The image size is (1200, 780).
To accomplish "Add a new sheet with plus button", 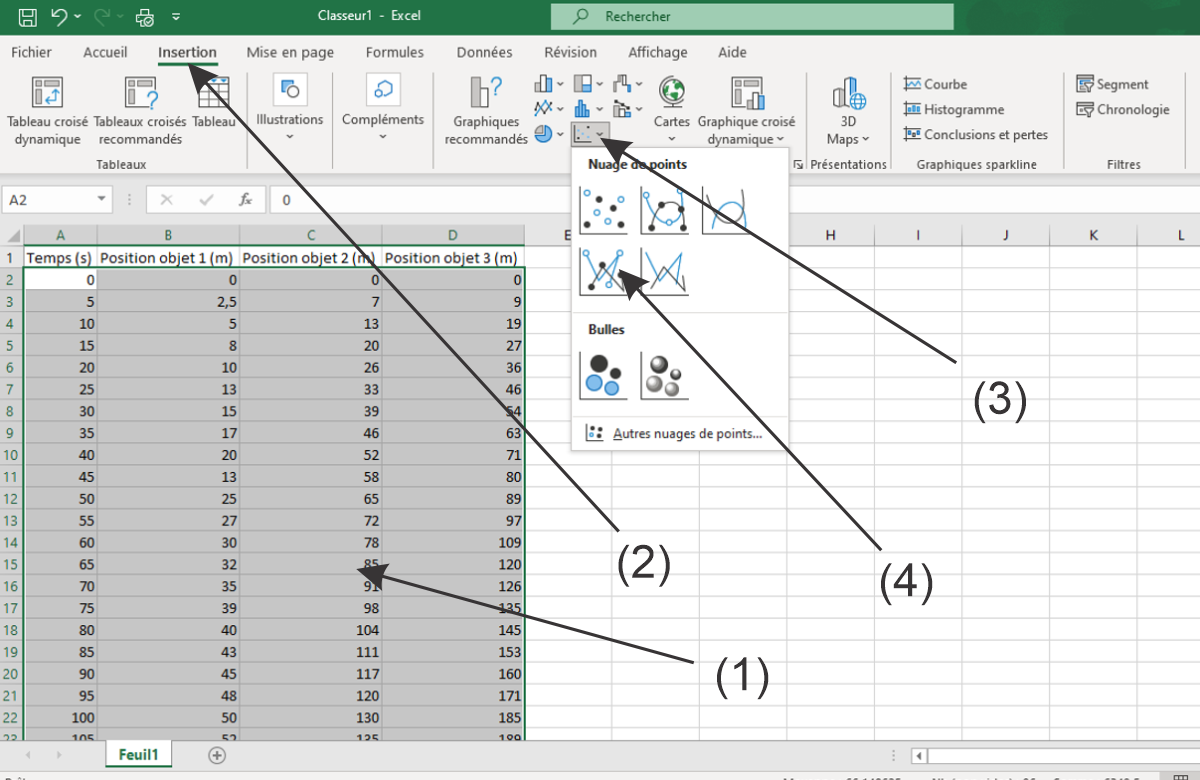I will point(217,755).
